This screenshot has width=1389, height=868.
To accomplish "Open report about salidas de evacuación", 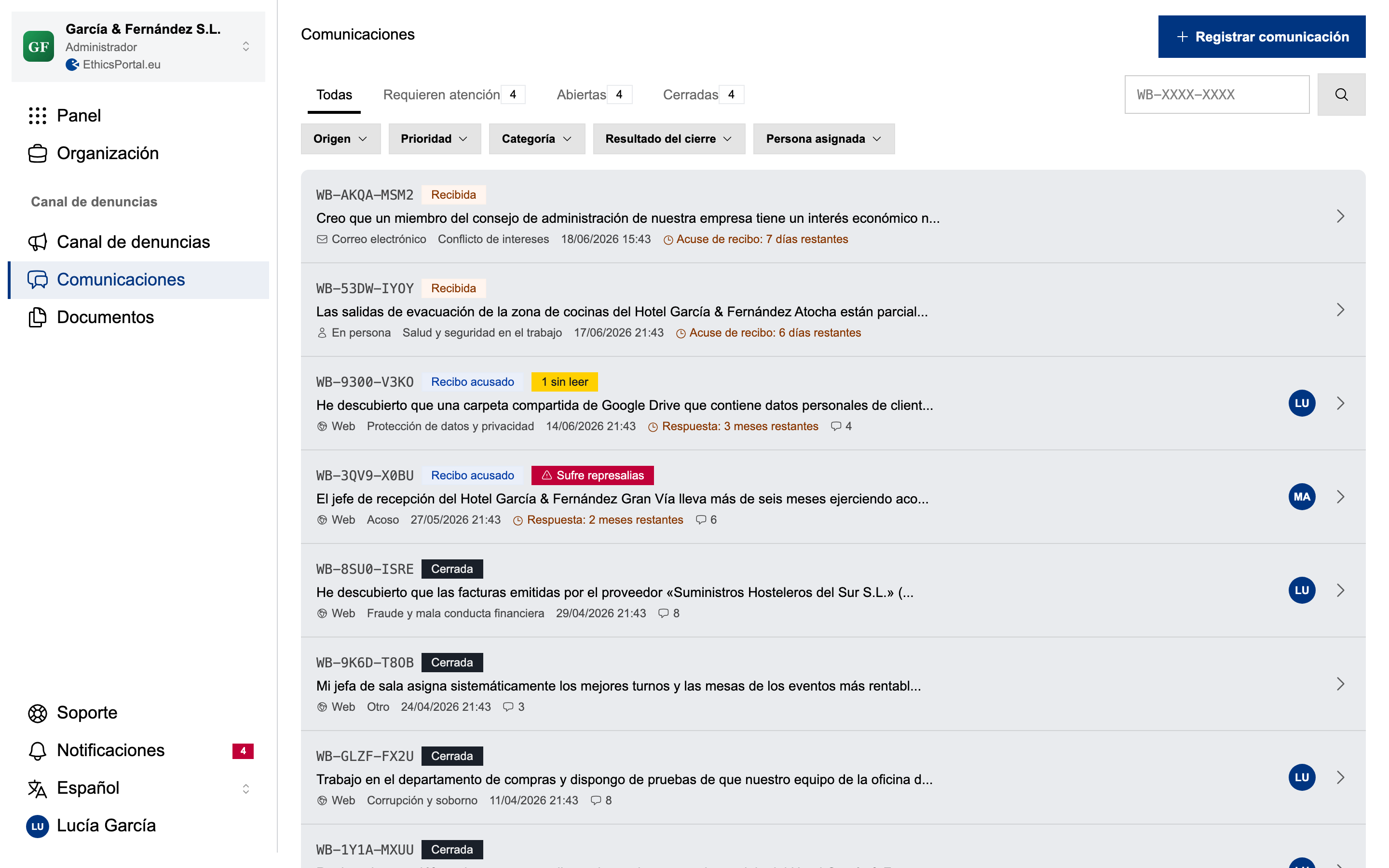I will pos(622,312).
